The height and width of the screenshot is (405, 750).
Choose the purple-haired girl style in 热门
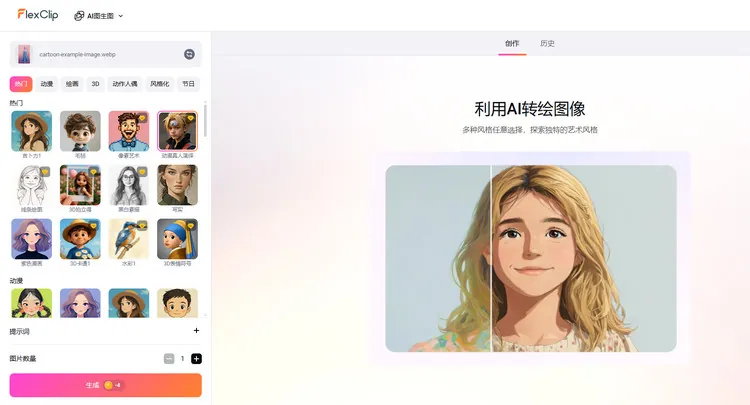click(x=32, y=239)
